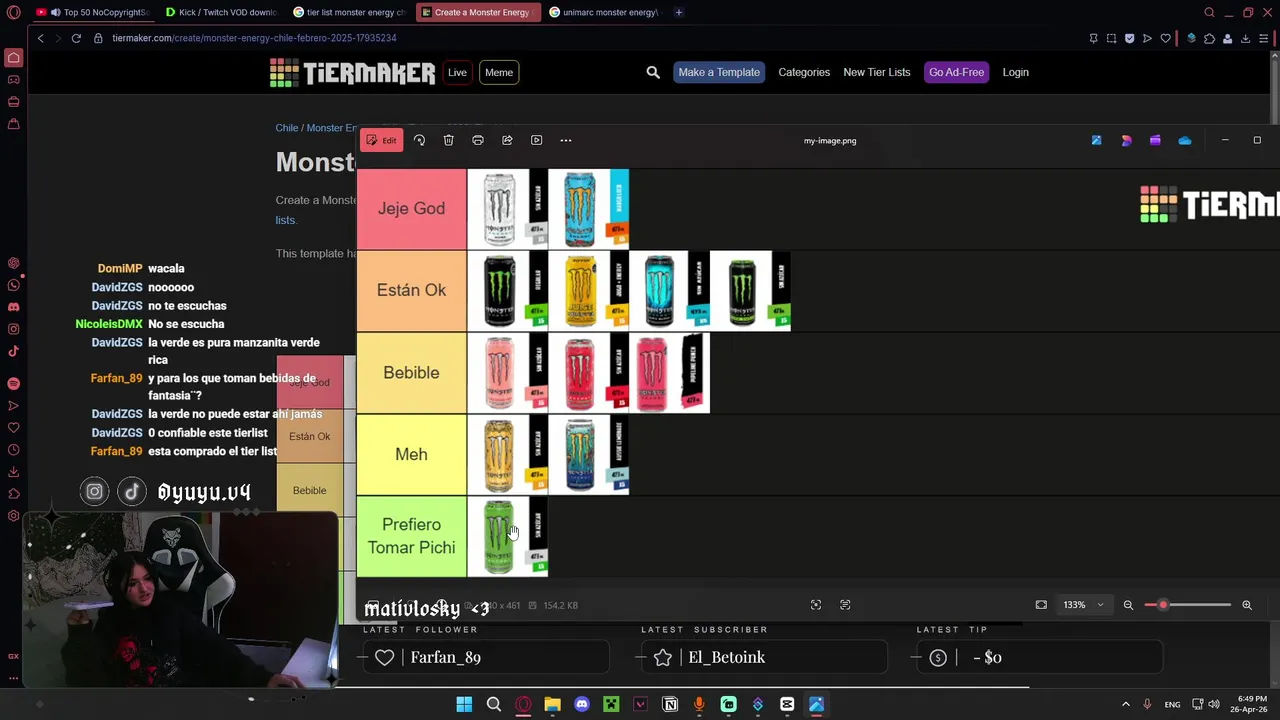Screen dimensions: 1280x720
Task: Print the image from Photos toolbar
Action: click(478, 140)
